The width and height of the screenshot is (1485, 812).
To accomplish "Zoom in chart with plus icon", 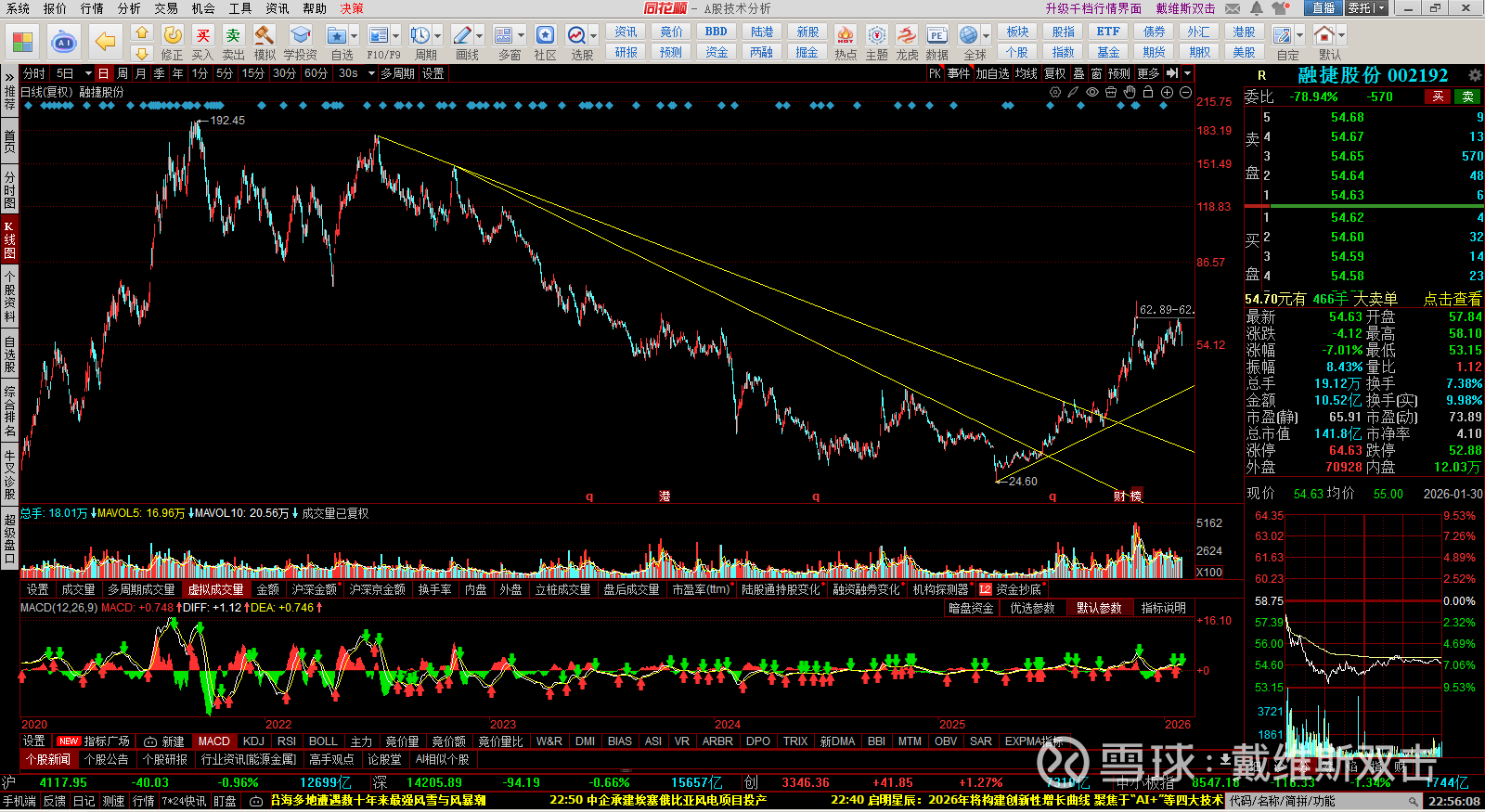I will pyautogui.click(x=1167, y=92).
